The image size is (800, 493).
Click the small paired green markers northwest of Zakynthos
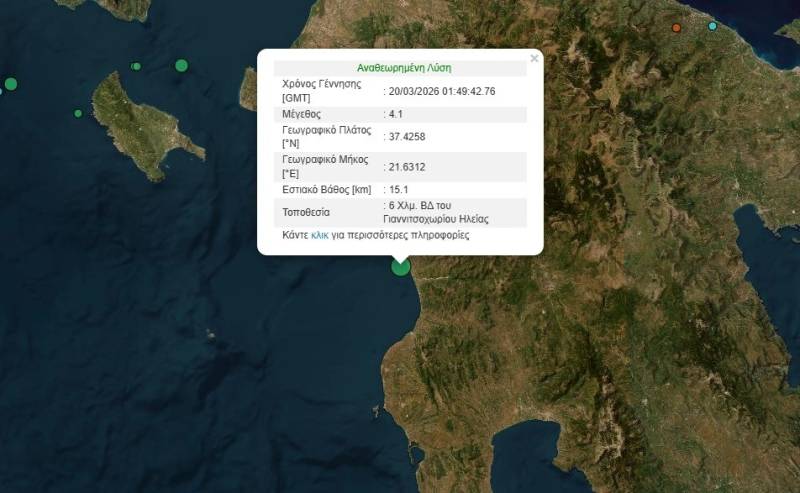pyautogui.click(x=136, y=67)
